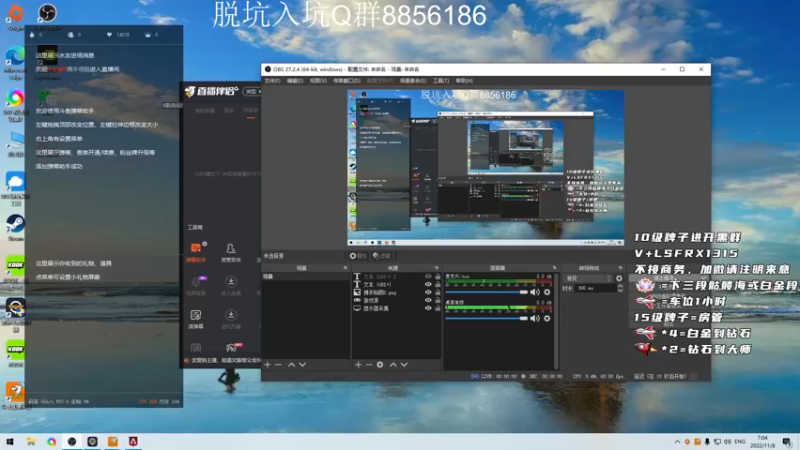Open transition properties gear next to 淡出

tap(619, 278)
